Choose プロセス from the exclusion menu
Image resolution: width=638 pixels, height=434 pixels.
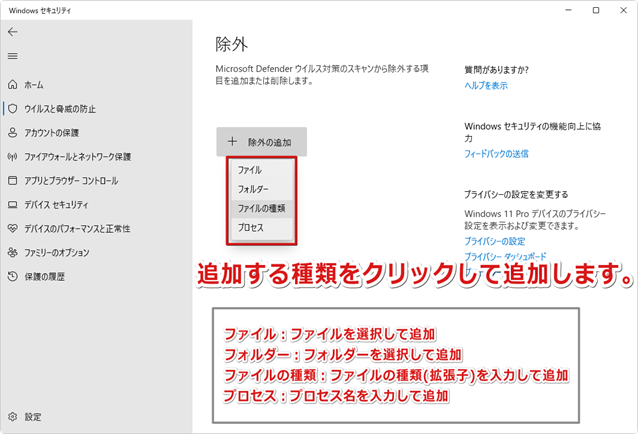262,228
